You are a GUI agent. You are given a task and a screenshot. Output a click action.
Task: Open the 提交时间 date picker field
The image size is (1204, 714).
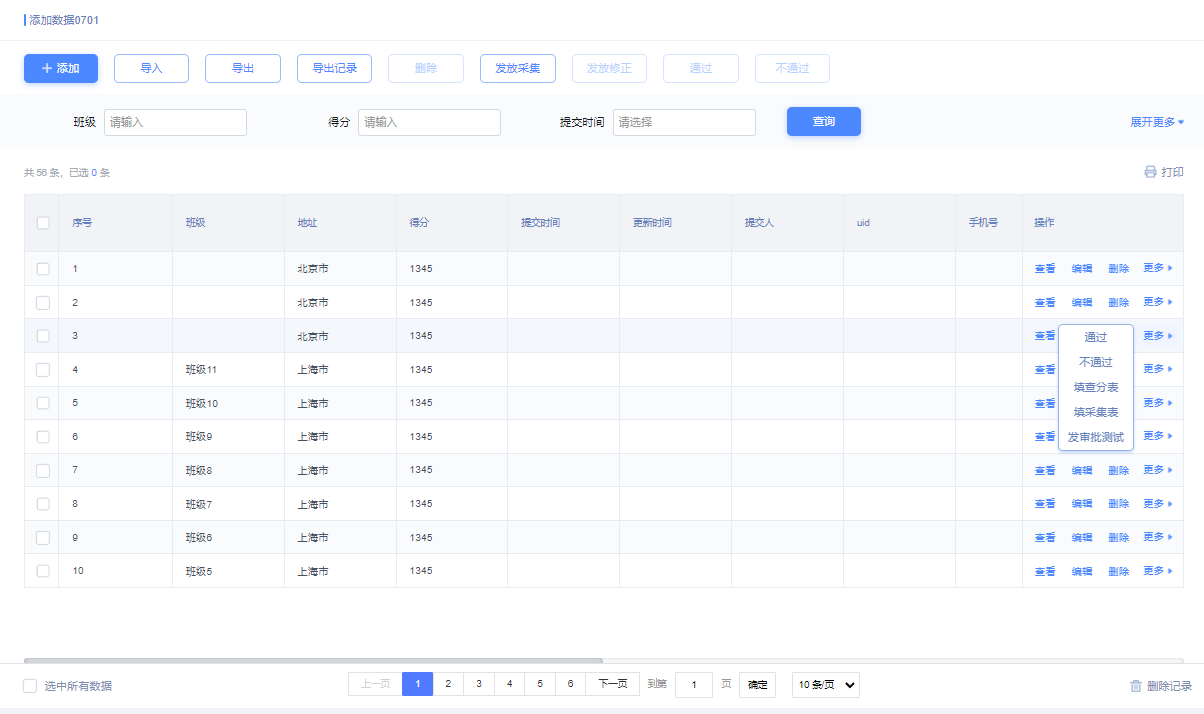[x=684, y=122]
